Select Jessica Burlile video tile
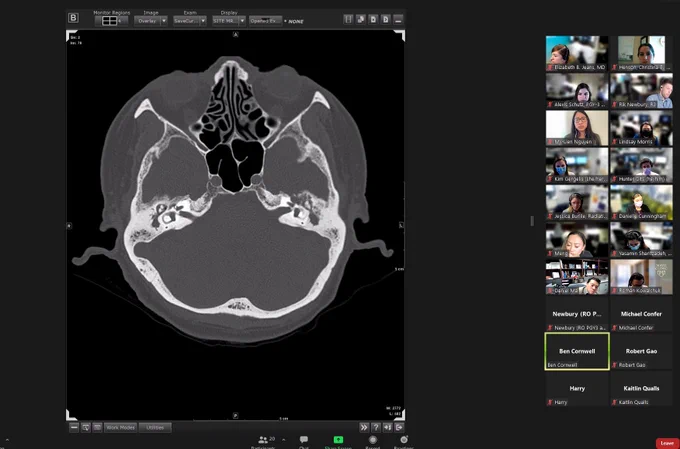680x449 pixels. point(577,203)
